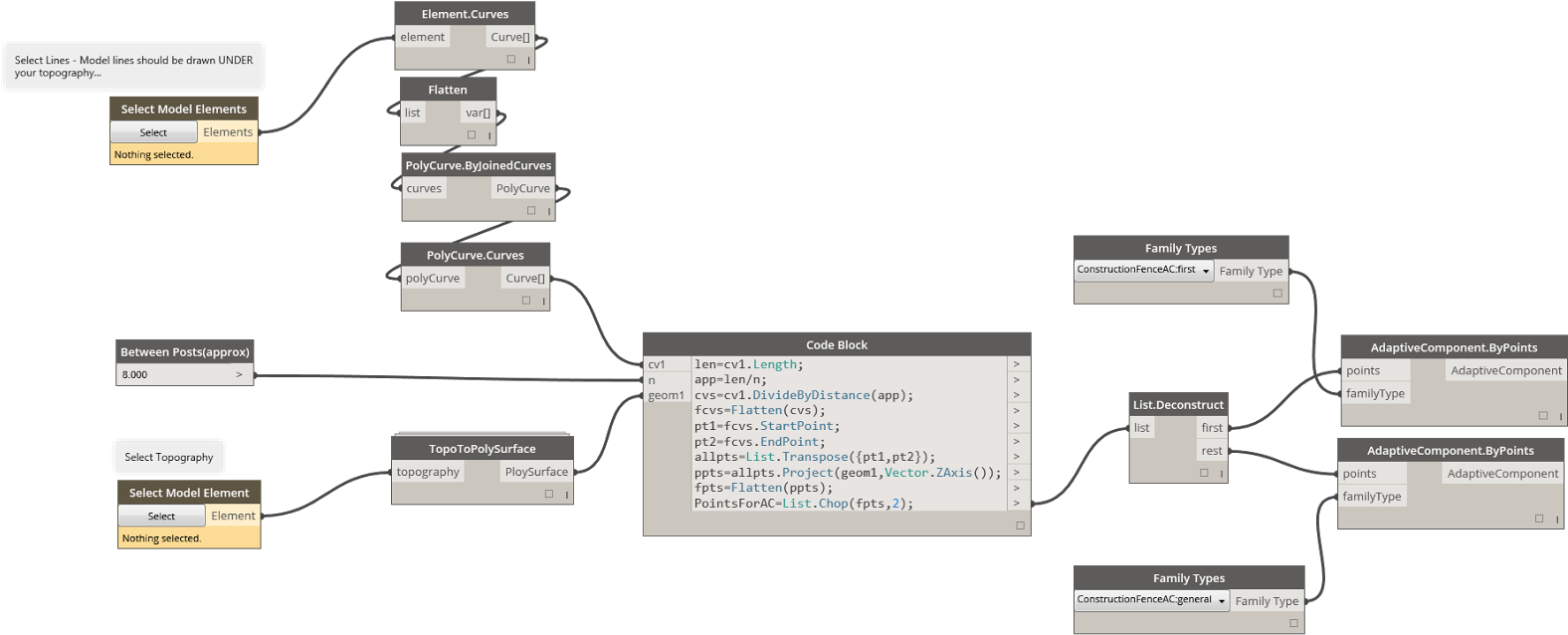
Task: Select the 'Select Topography' note
Action: [x=169, y=457]
